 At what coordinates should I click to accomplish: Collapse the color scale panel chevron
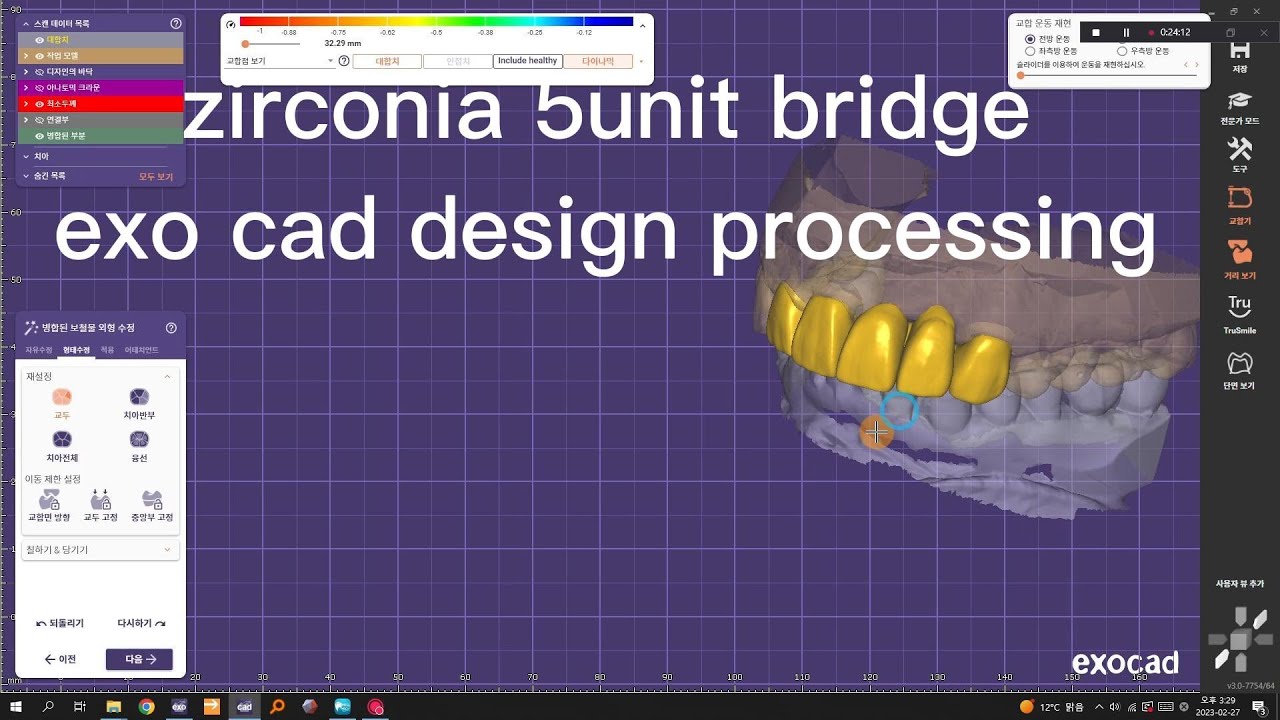click(x=642, y=24)
